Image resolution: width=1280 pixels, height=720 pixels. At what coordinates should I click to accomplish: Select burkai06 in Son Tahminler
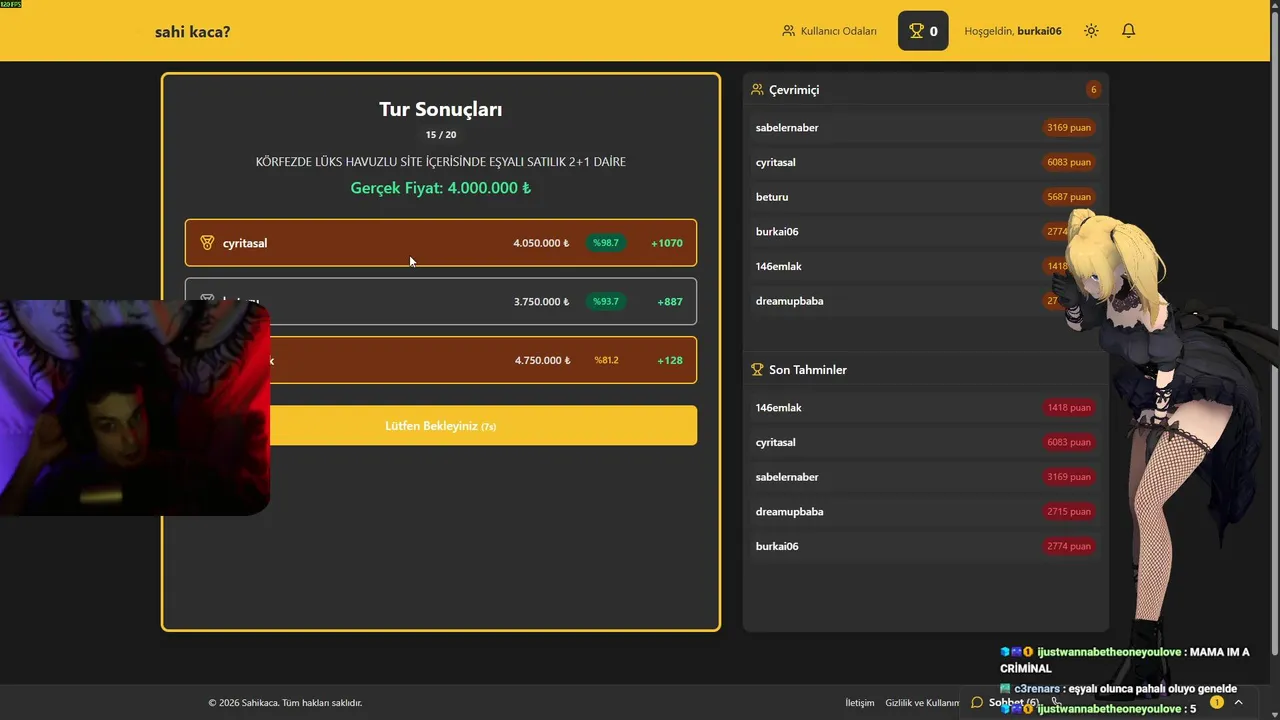[925, 546]
